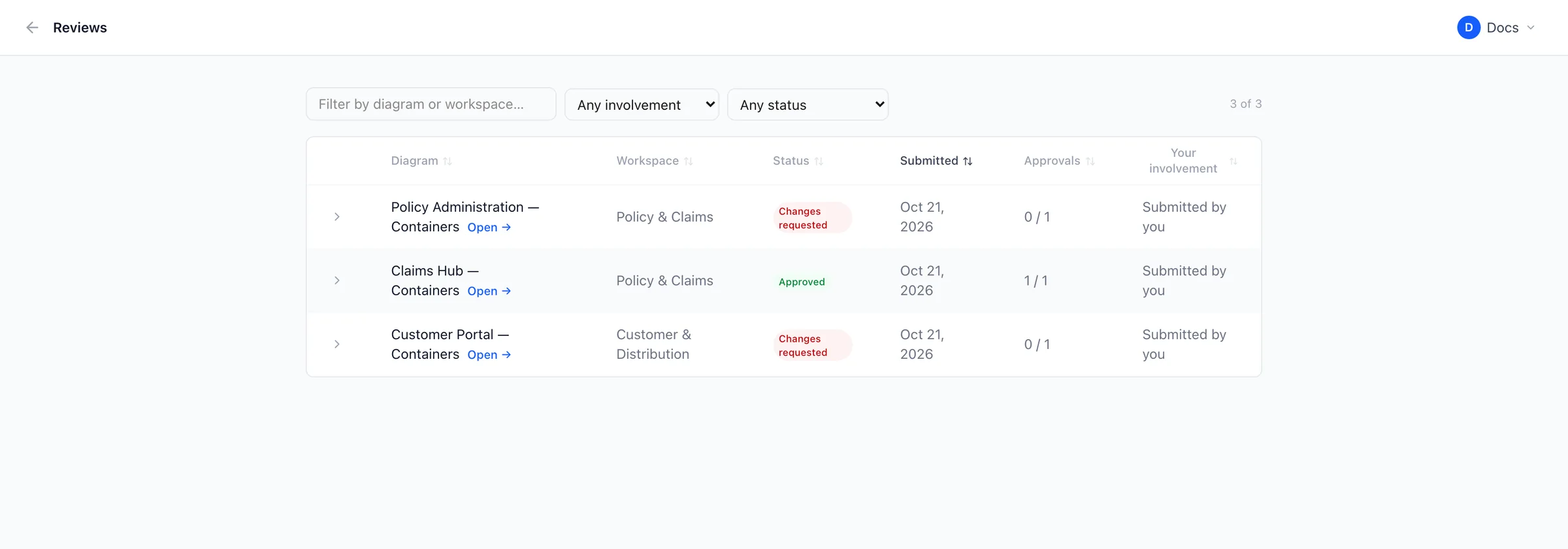Expand the Claims Hub — Containers row
This screenshot has width=1568, height=549.
point(337,280)
